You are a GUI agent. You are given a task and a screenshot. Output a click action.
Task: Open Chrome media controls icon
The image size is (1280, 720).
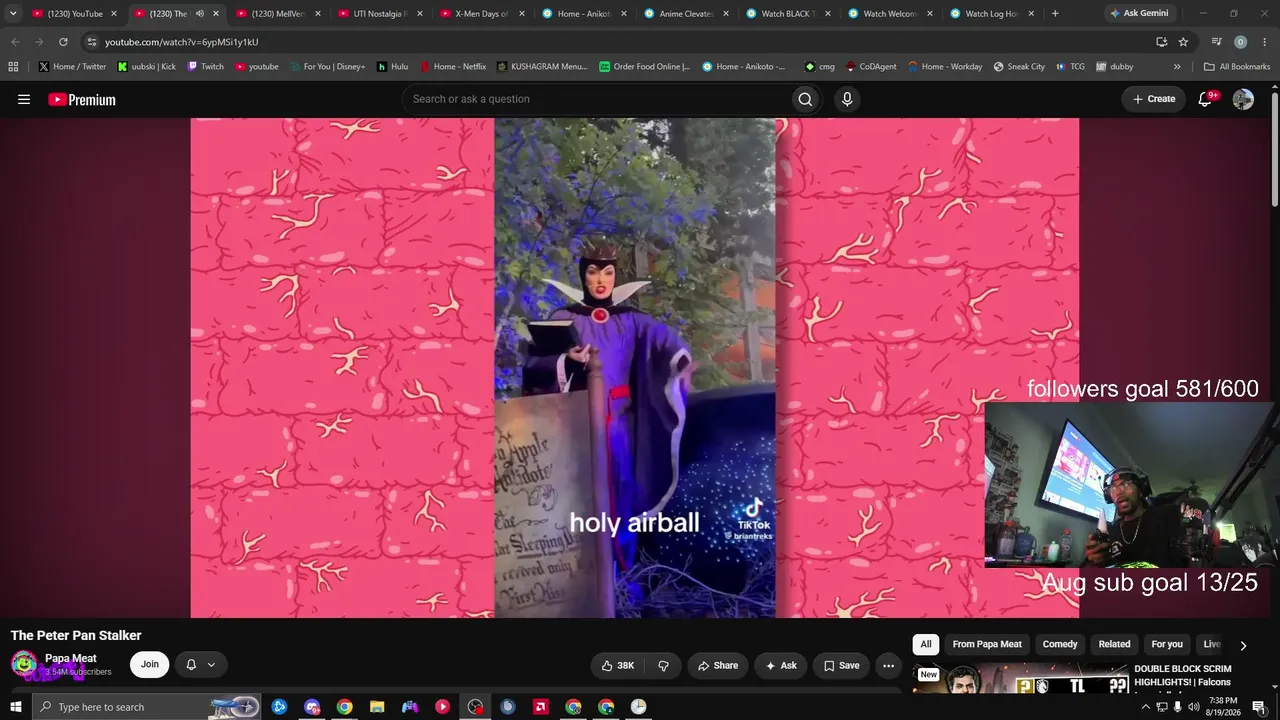(x=1216, y=42)
